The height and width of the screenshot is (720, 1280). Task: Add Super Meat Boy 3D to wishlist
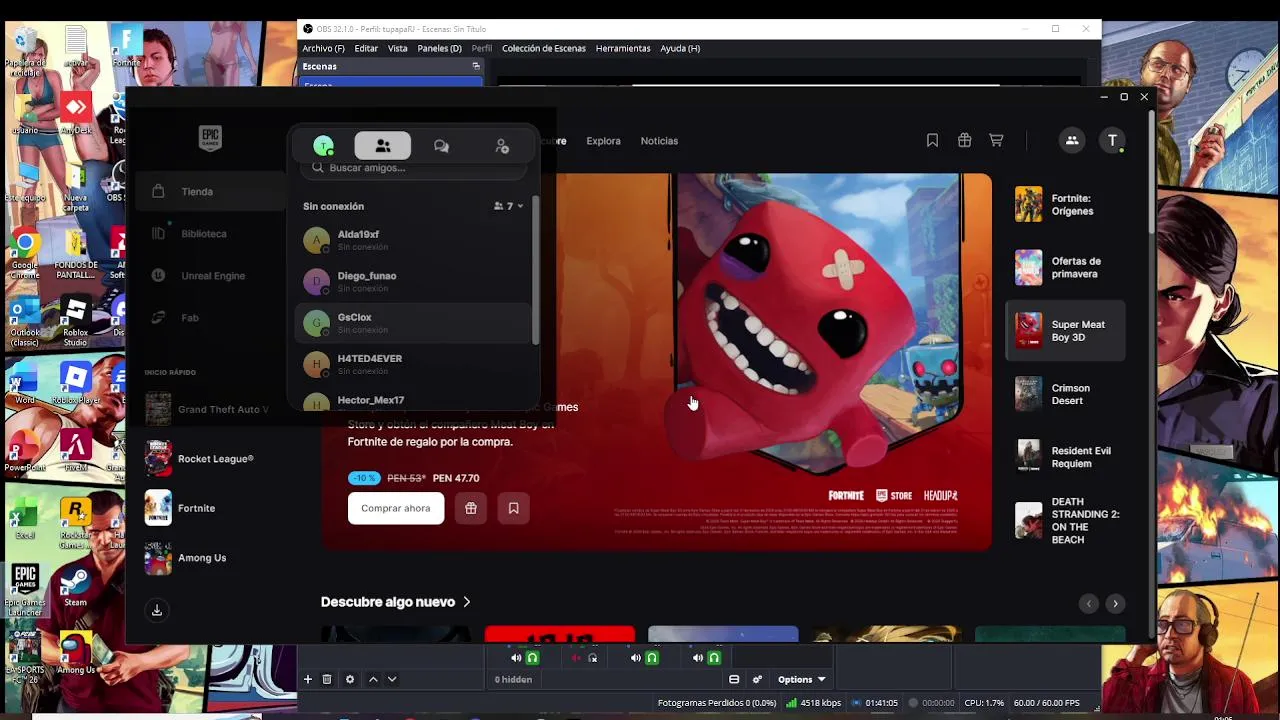[513, 508]
